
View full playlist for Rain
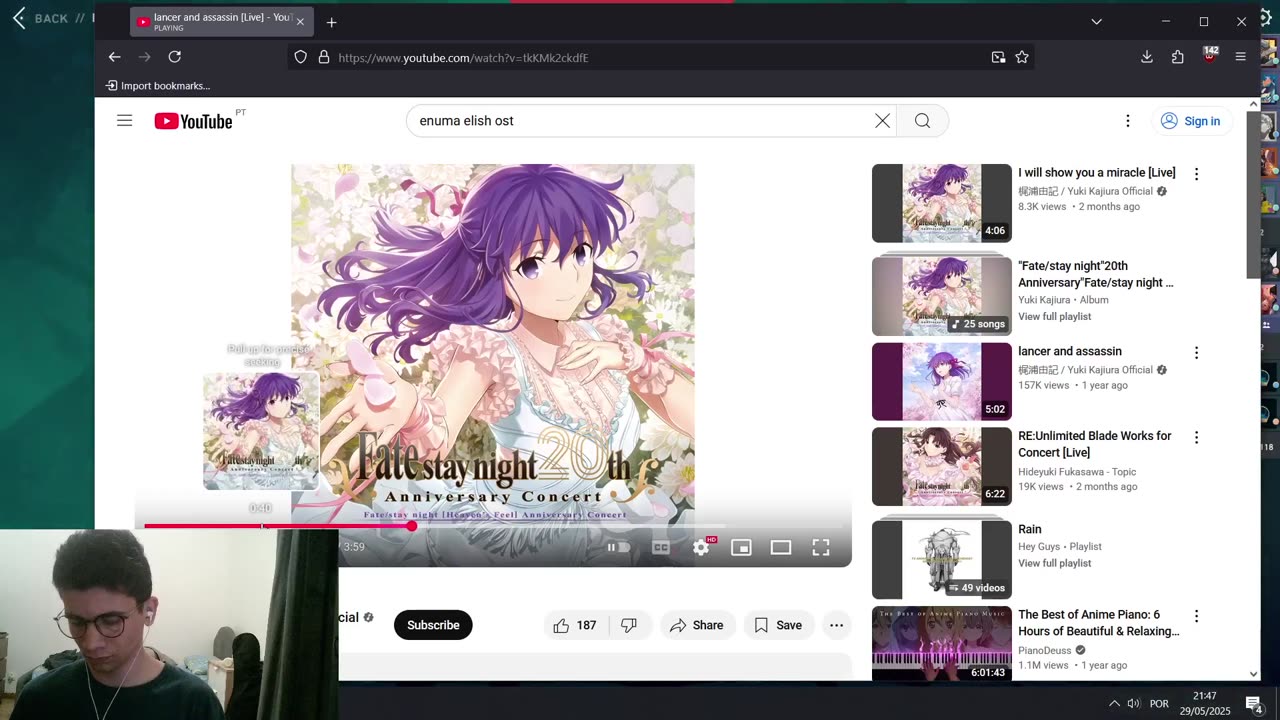click(x=1055, y=563)
